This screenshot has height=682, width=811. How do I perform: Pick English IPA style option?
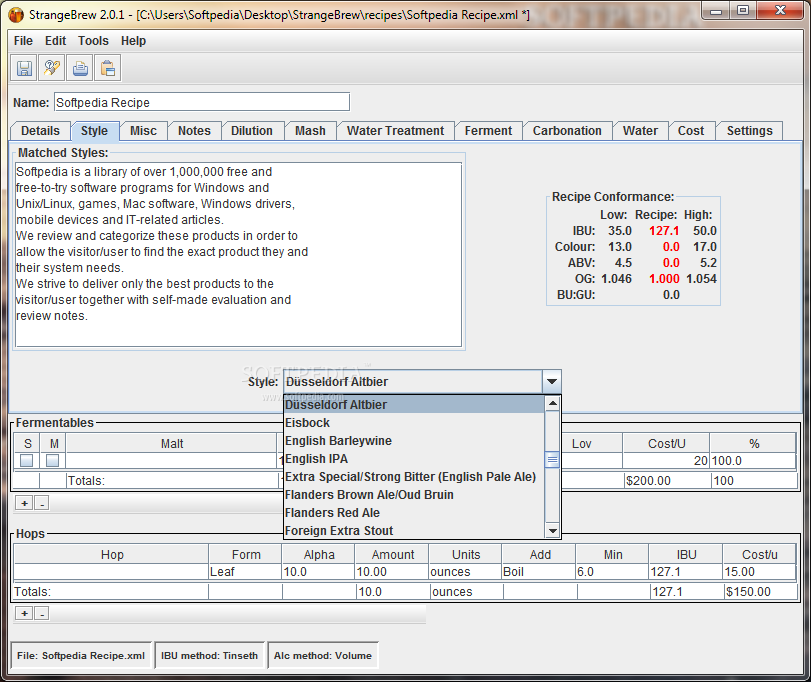414,459
